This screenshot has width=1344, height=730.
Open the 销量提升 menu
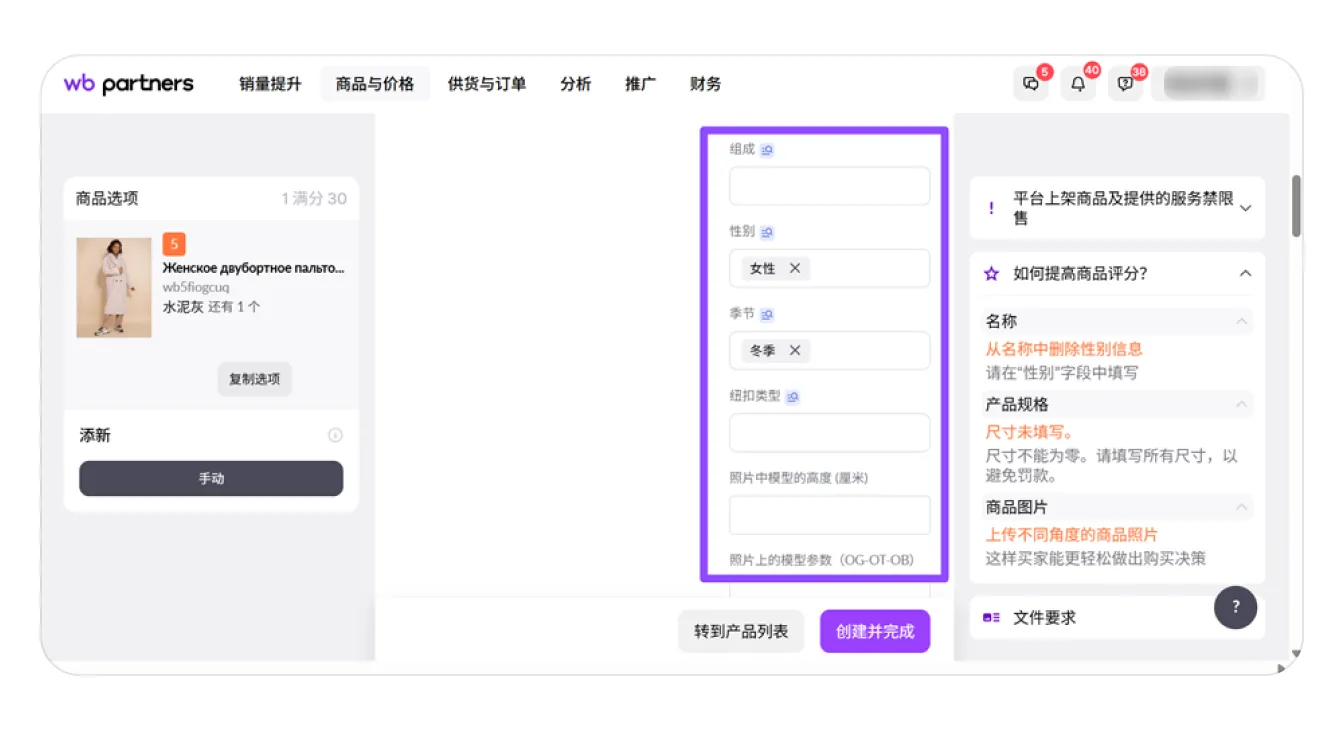[270, 84]
